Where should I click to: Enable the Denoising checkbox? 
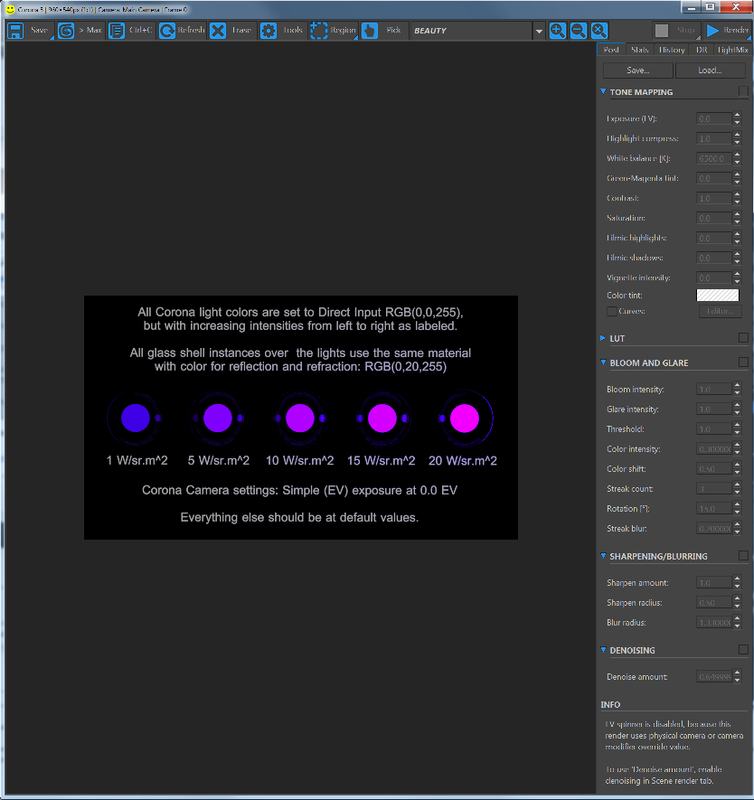point(743,649)
